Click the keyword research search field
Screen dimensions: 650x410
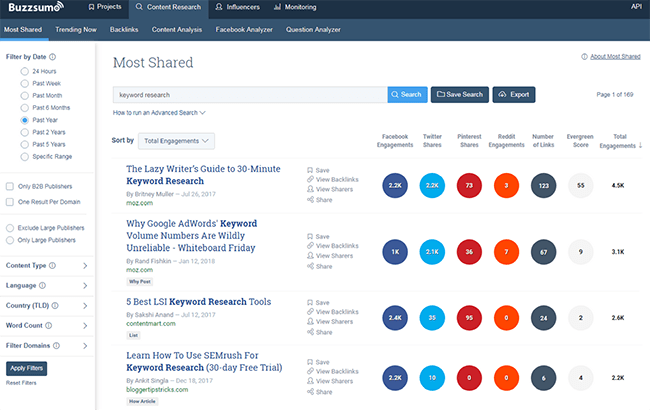250,95
